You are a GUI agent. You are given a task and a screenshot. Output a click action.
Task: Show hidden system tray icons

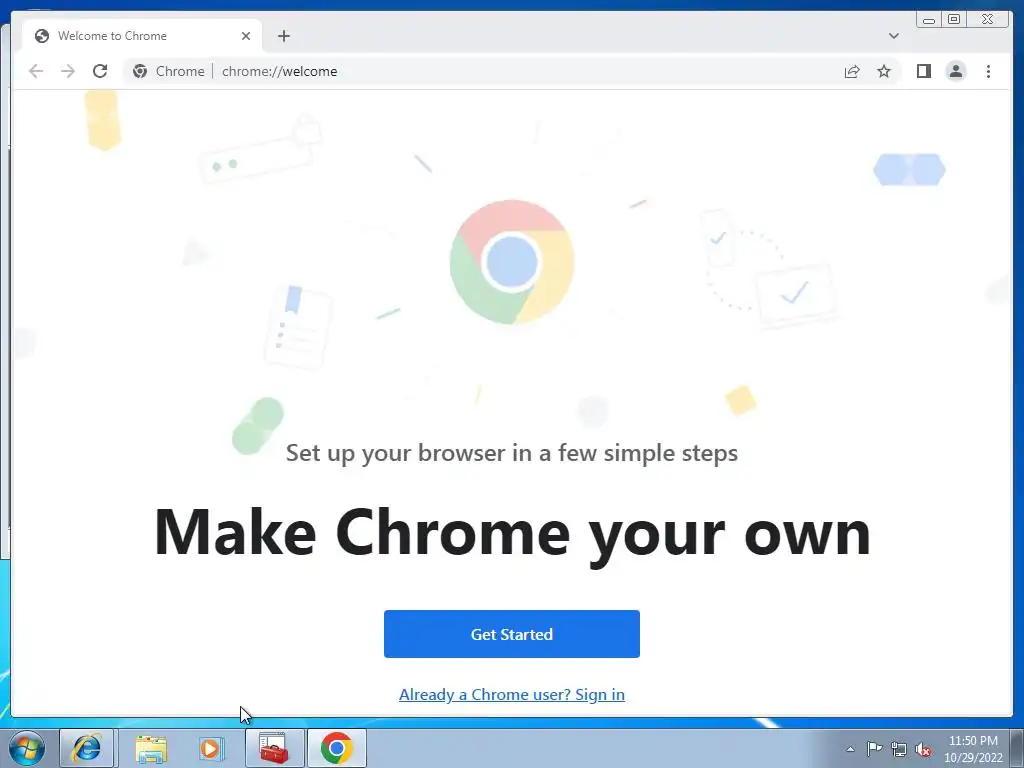[x=850, y=749]
